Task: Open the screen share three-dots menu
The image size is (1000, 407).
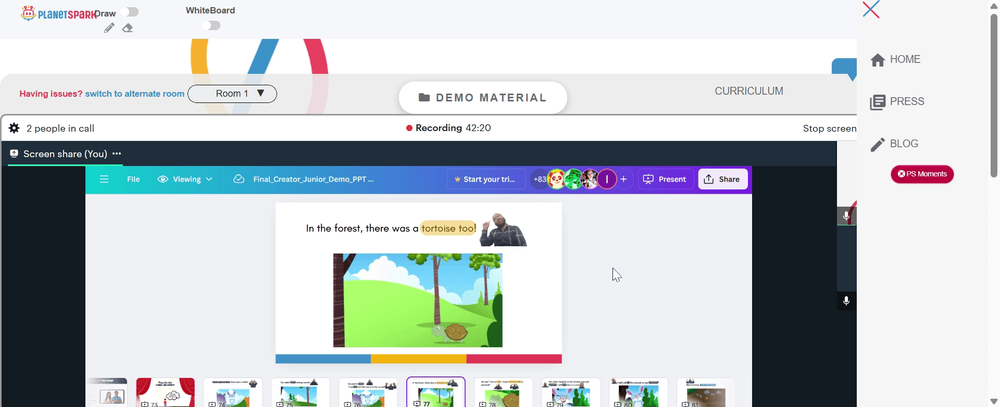Action: pyautogui.click(x=117, y=154)
